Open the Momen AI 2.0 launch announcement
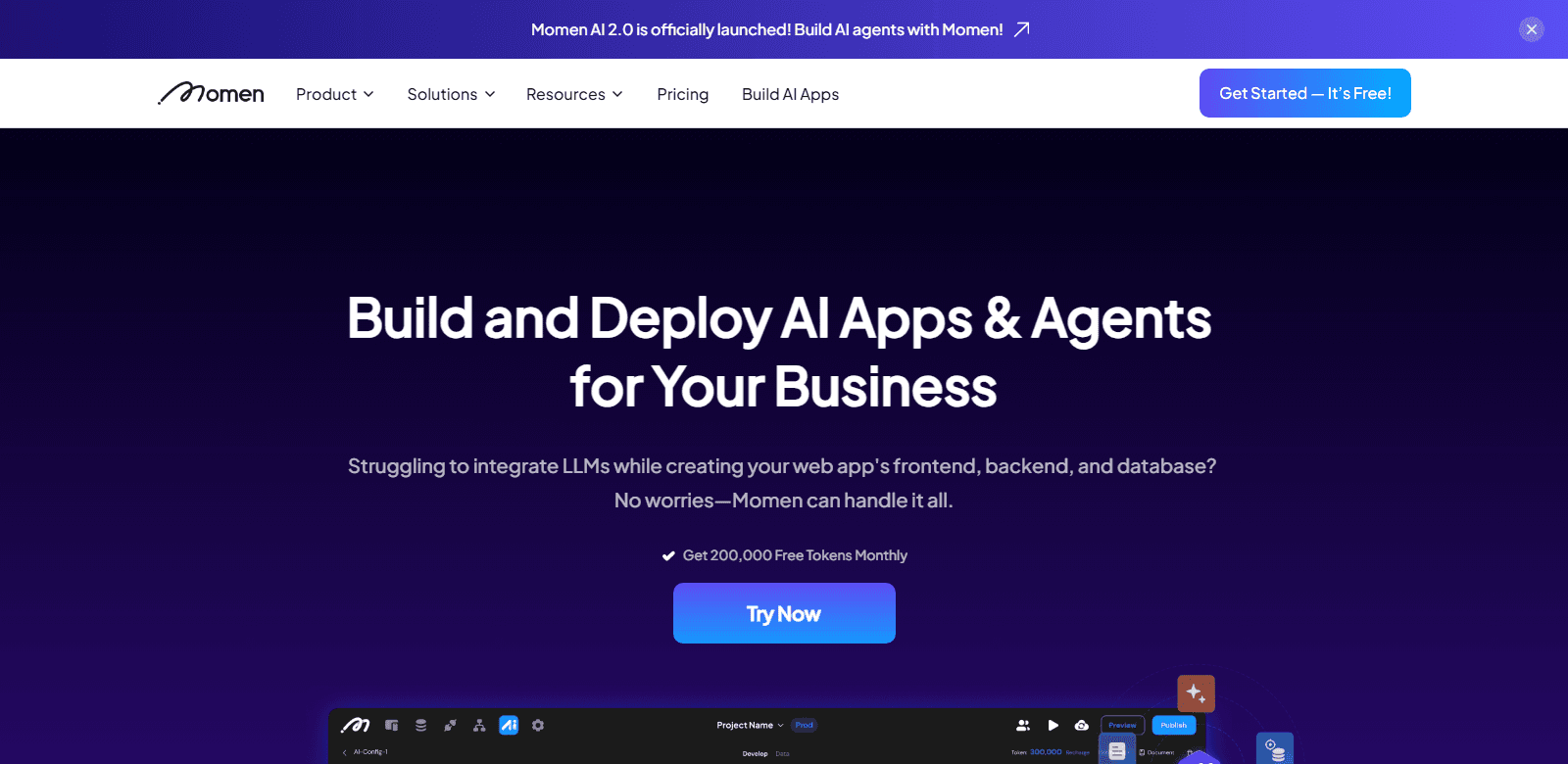This screenshot has height=764, width=1568. coord(767,29)
